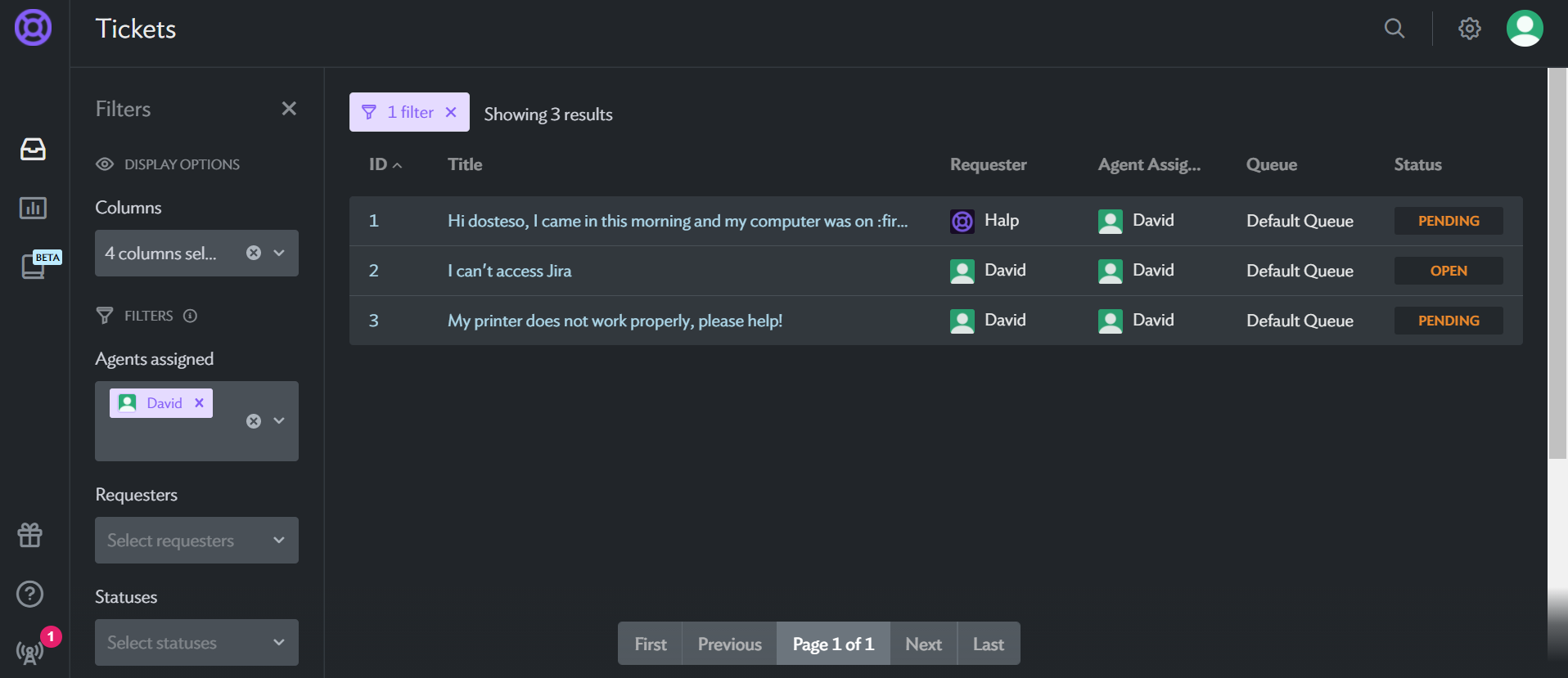Open the Select statuses dropdown
The width and height of the screenshot is (1568, 678).
tap(196, 642)
